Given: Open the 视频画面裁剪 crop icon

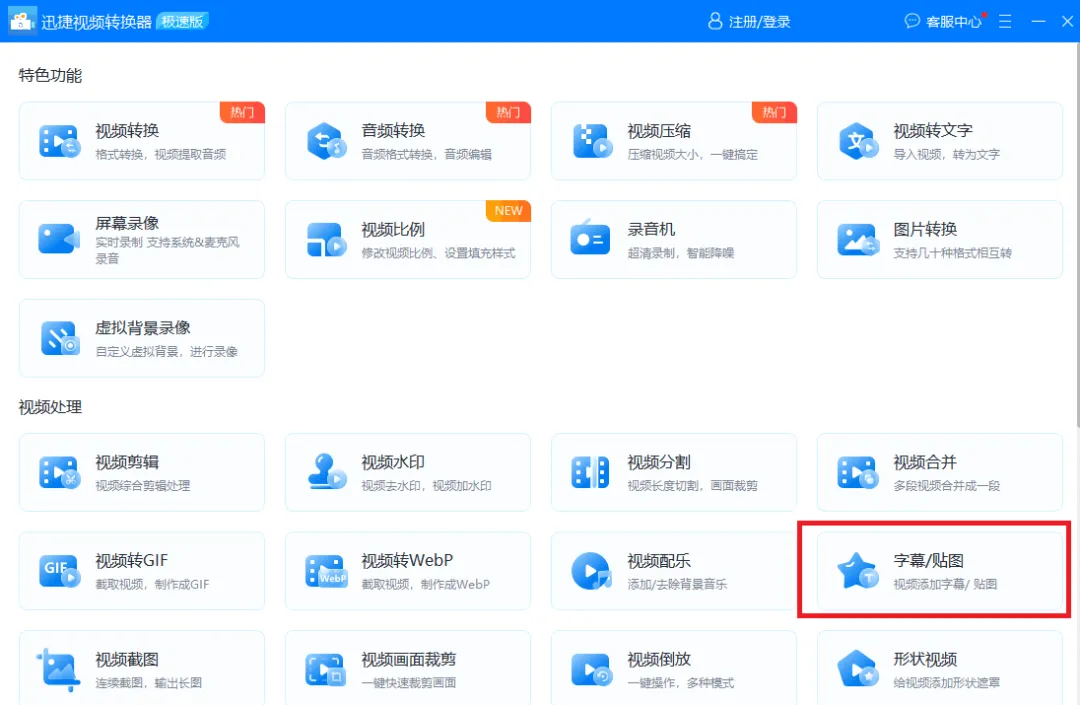Looking at the screenshot, I should point(325,669).
